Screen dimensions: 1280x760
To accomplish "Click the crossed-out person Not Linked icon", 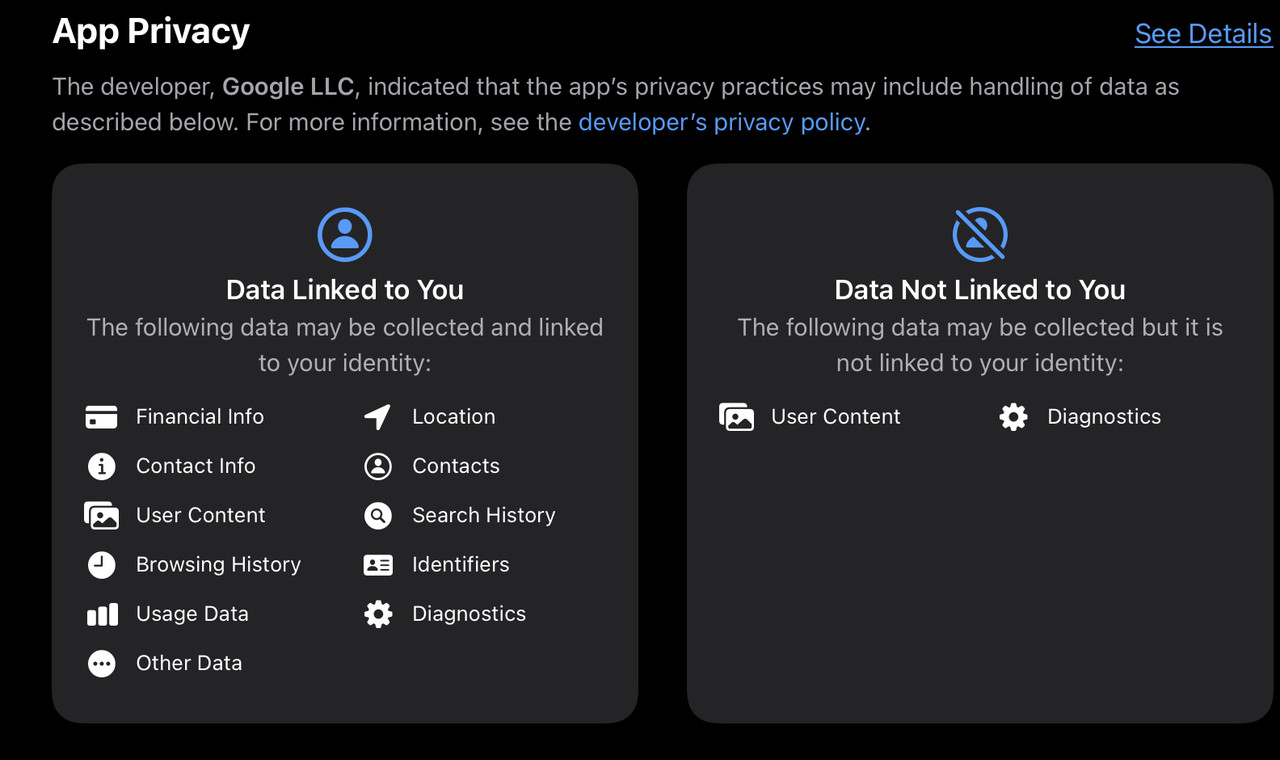I will click(x=980, y=235).
